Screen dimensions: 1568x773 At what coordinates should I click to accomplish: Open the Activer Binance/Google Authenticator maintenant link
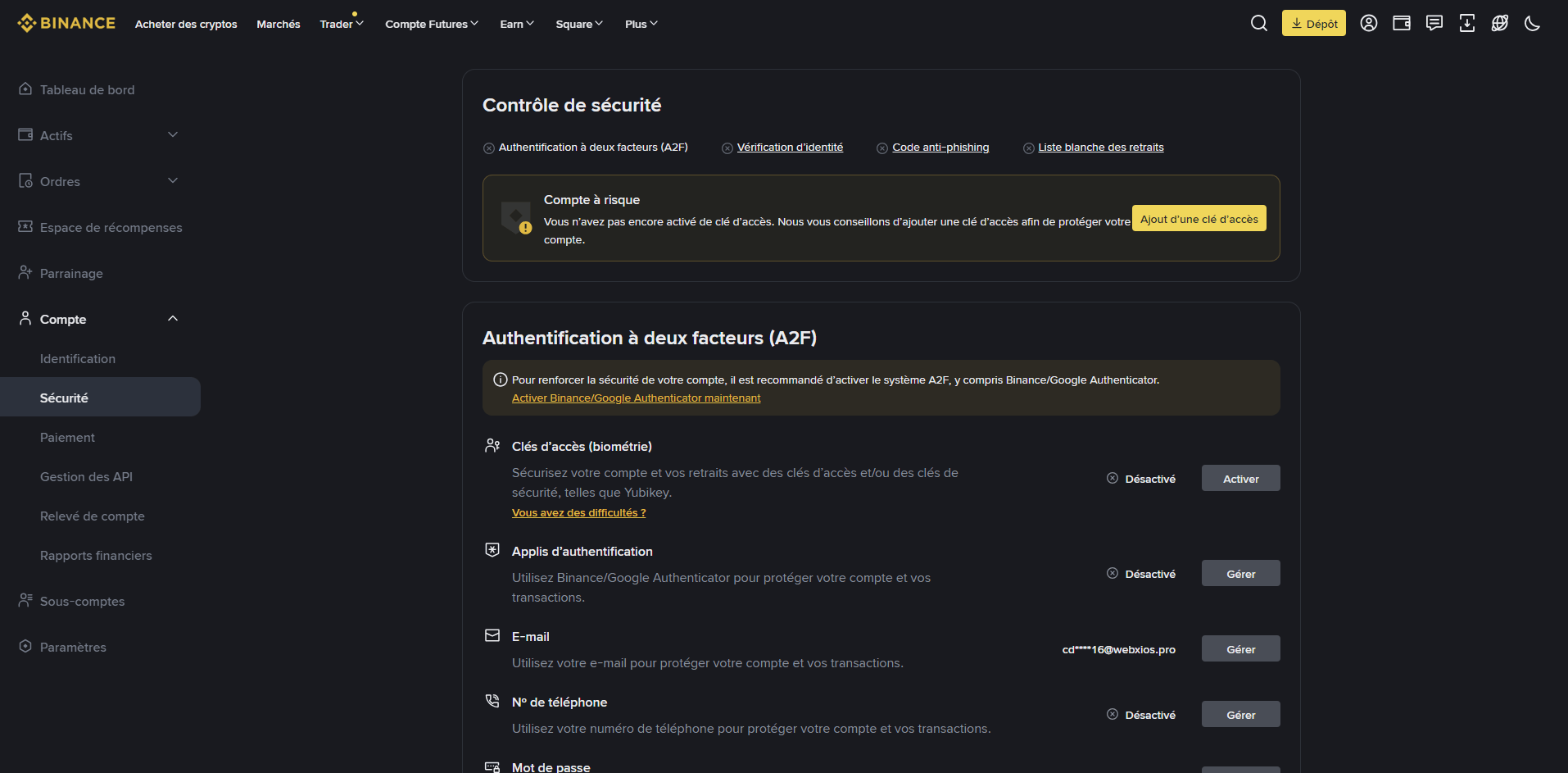(x=636, y=398)
